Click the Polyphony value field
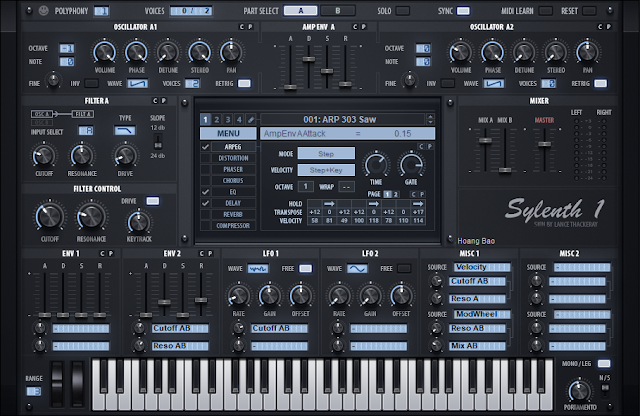Screen dimensions: 640x416 (102, 11)
